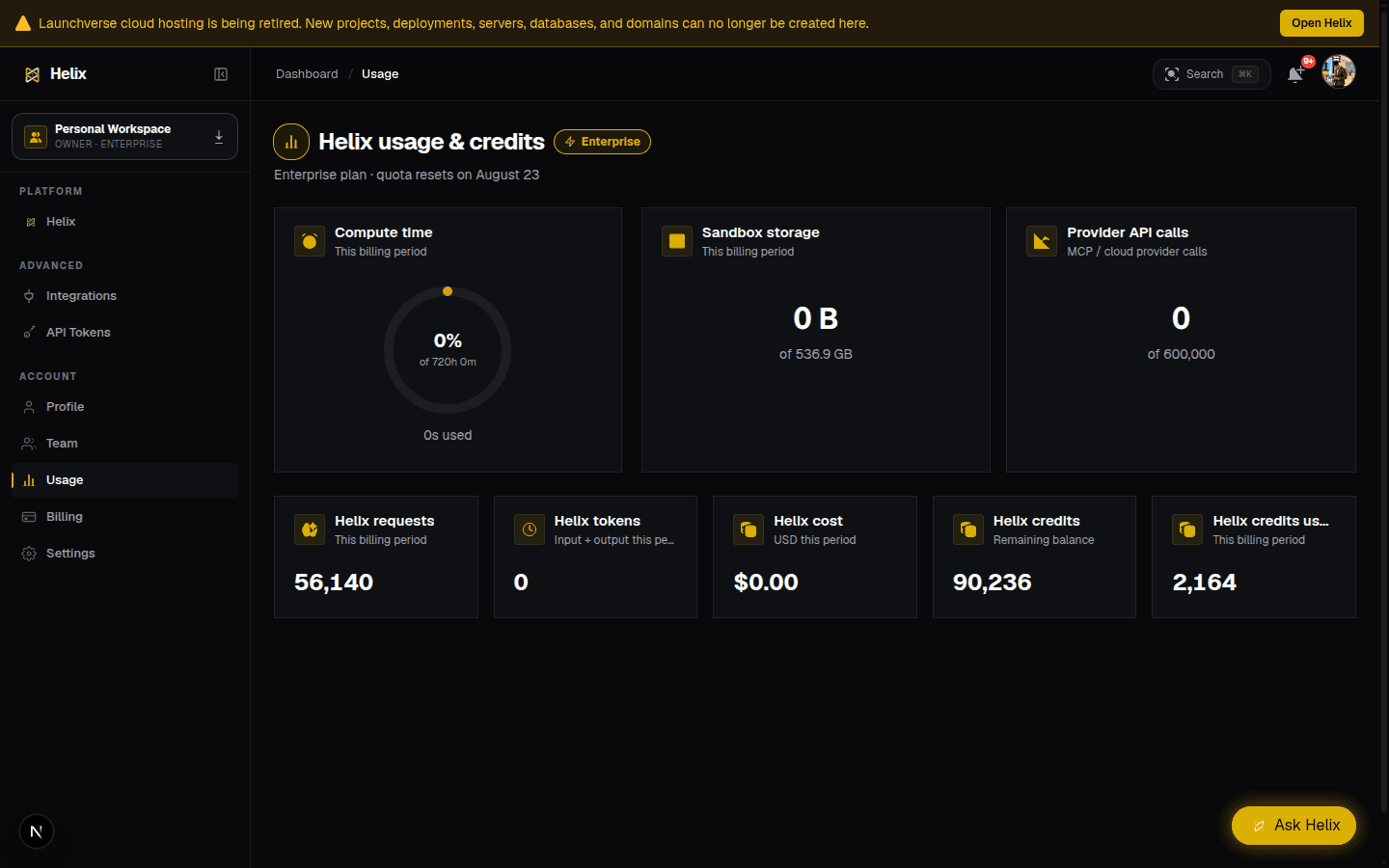Image resolution: width=1389 pixels, height=868 pixels.
Task: Select the Usage sidebar item
Action: [x=124, y=480]
